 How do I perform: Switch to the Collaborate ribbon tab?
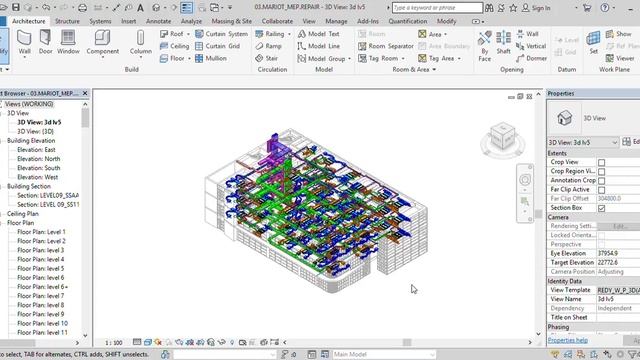(x=277, y=21)
